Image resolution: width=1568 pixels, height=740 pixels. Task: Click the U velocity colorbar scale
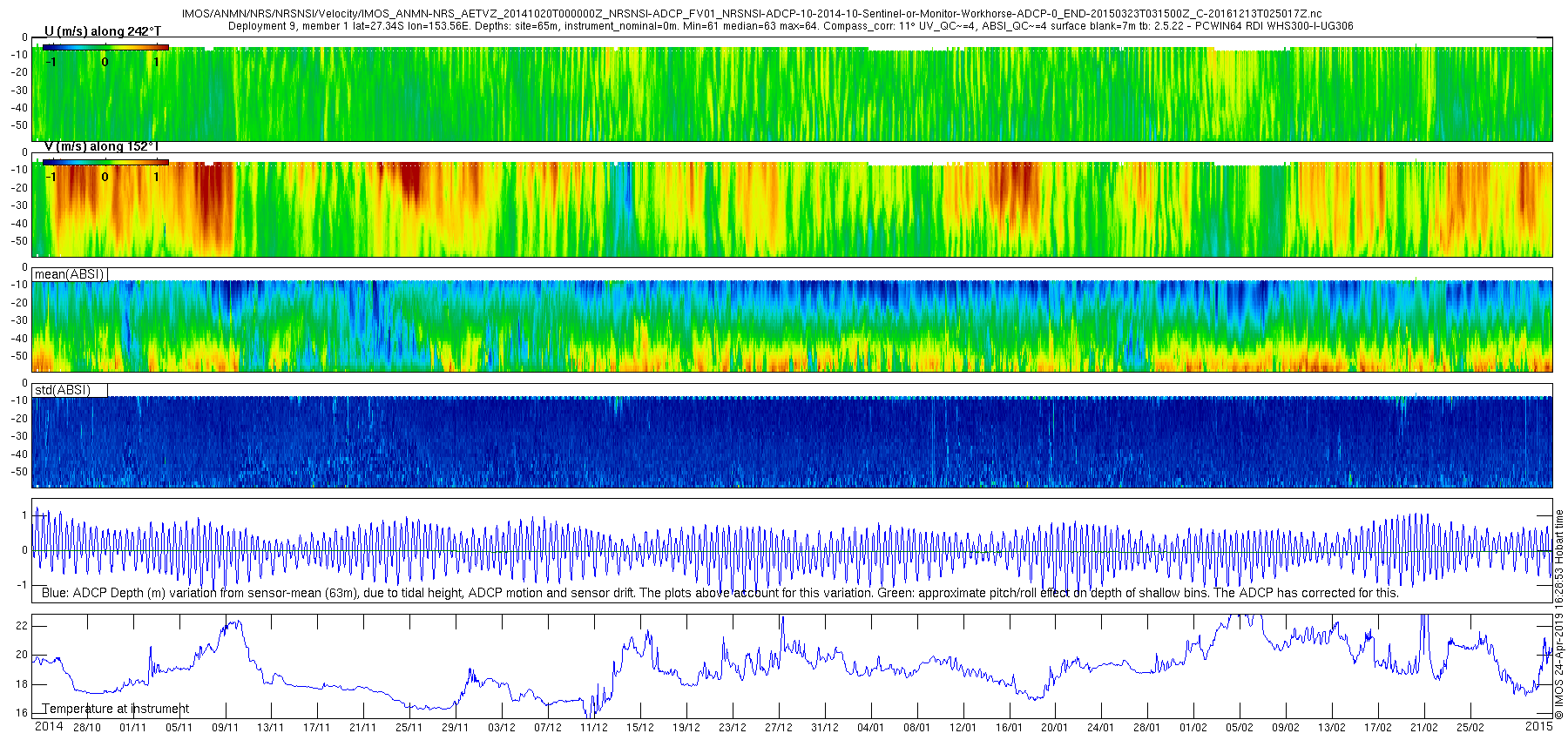click(x=105, y=47)
